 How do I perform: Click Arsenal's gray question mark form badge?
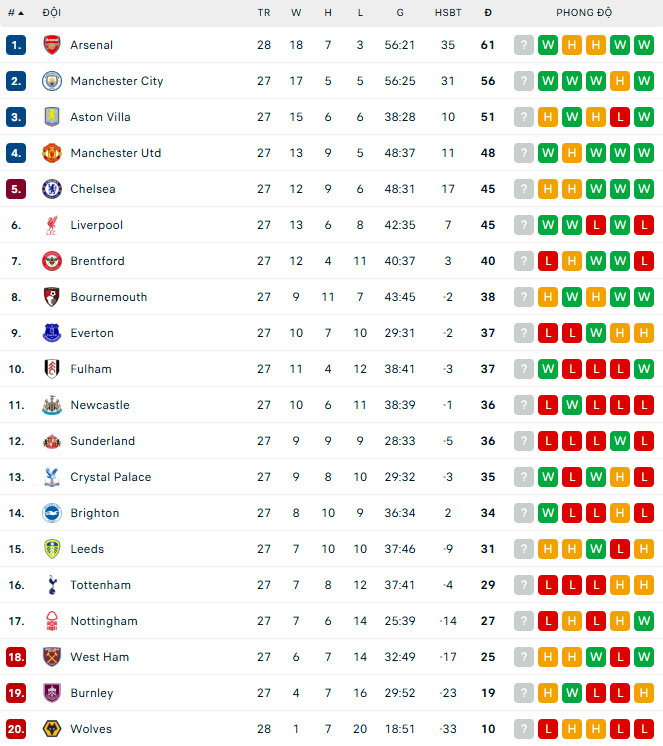[x=524, y=45]
